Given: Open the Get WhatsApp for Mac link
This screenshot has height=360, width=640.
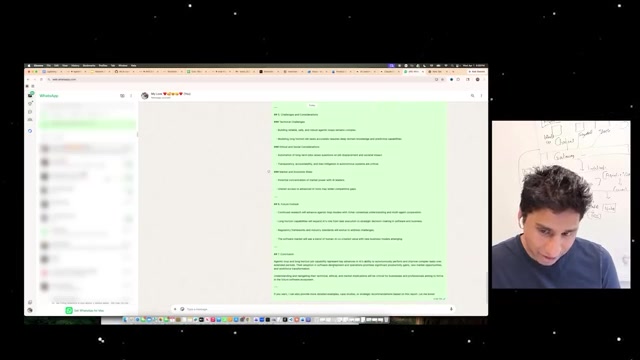Looking at the screenshot, I should point(85,311).
